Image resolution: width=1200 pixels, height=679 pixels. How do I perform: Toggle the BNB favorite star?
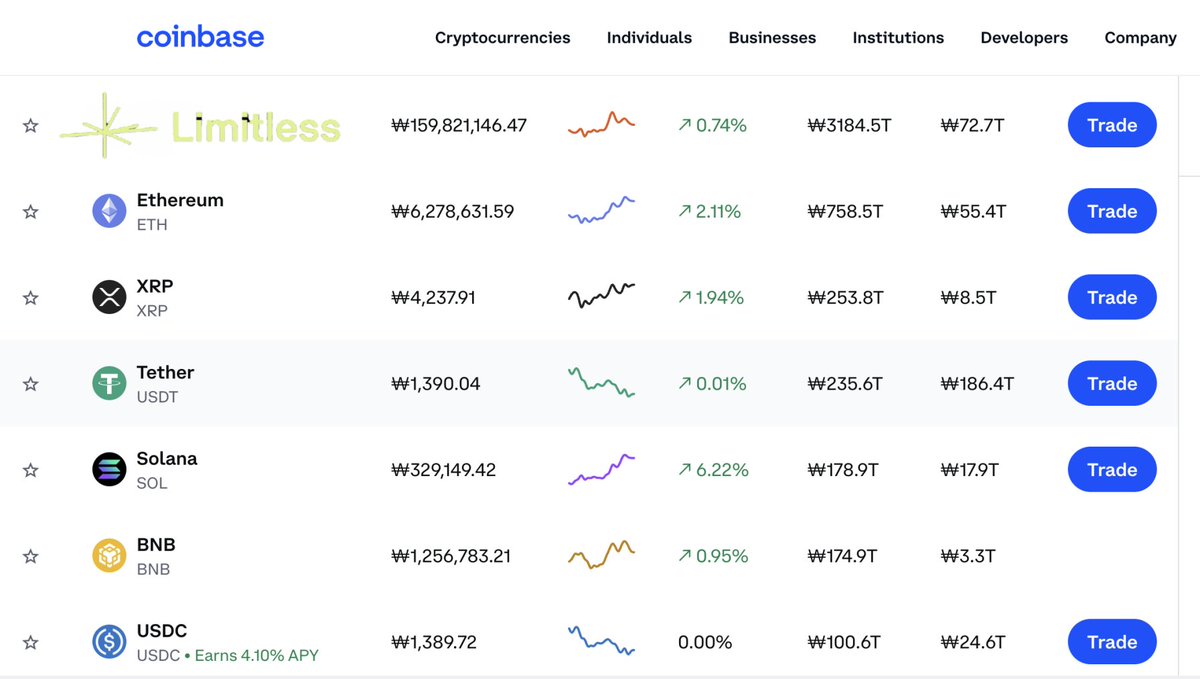tap(31, 555)
